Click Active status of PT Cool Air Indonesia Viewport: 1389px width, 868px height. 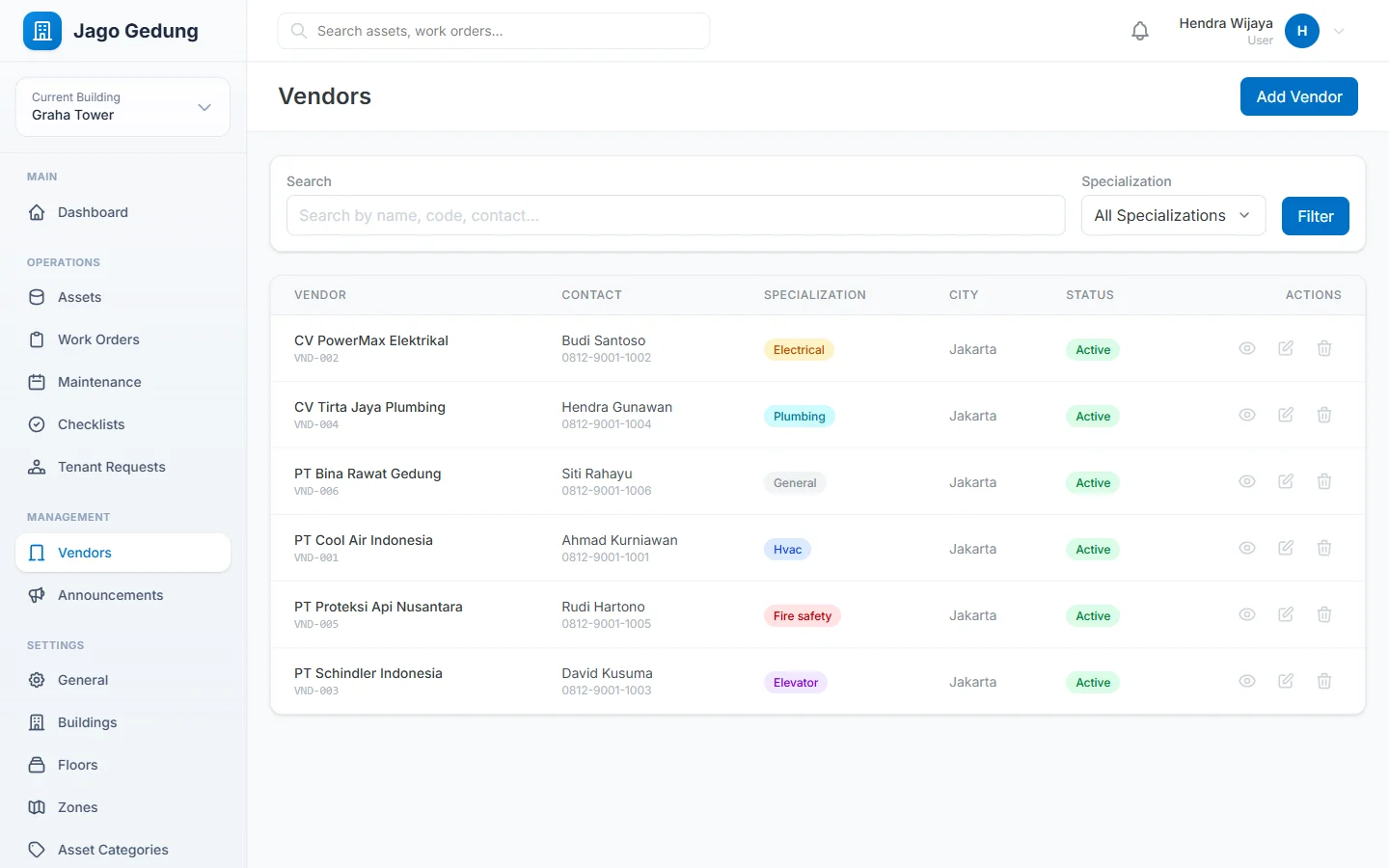(1093, 550)
